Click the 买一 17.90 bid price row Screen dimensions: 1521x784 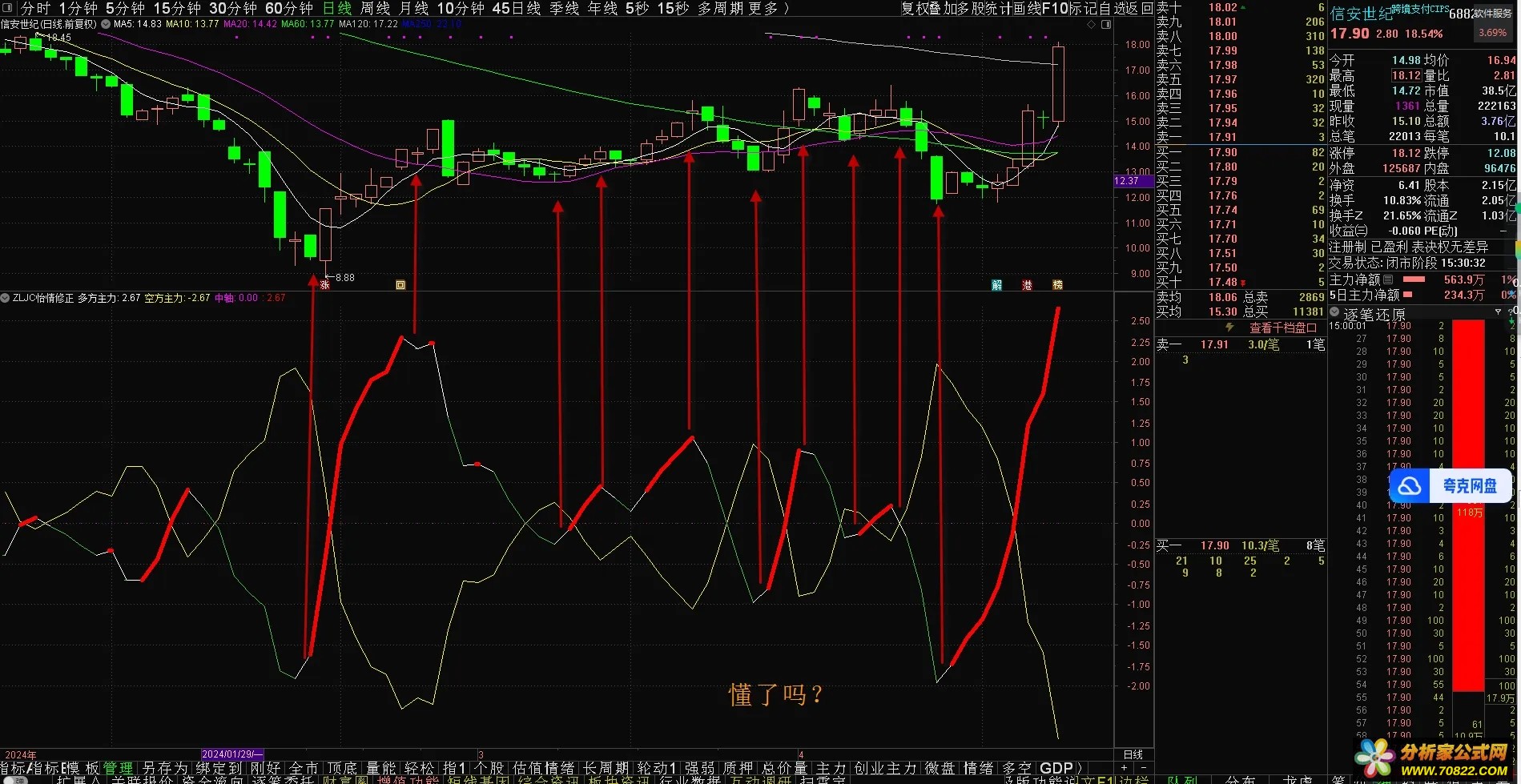point(1240,152)
